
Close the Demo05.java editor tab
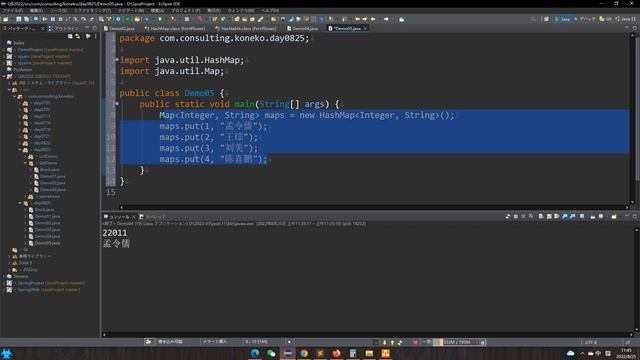(365, 29)
